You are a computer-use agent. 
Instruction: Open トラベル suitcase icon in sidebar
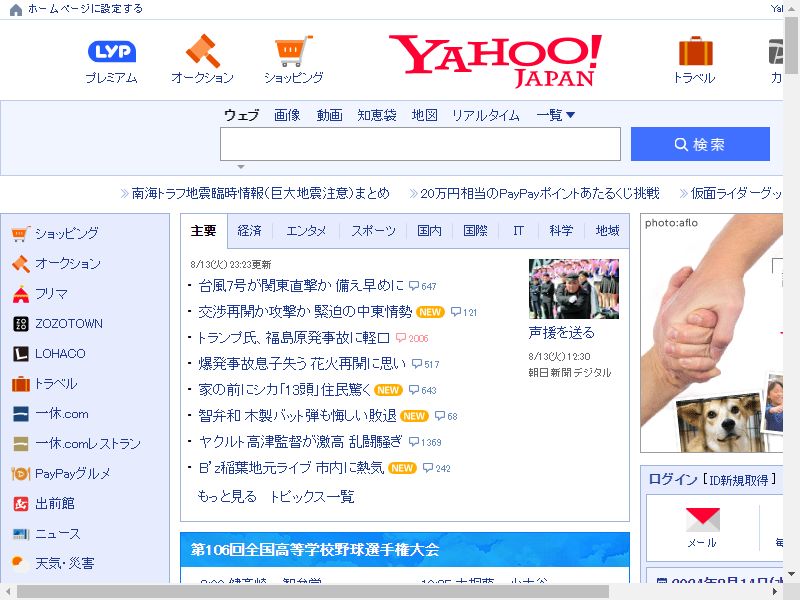coord(20,384)
